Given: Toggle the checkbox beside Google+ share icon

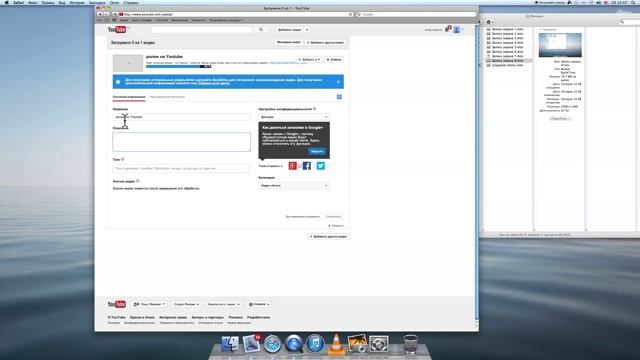Looking at the screenshot, I should pos(300,166).
